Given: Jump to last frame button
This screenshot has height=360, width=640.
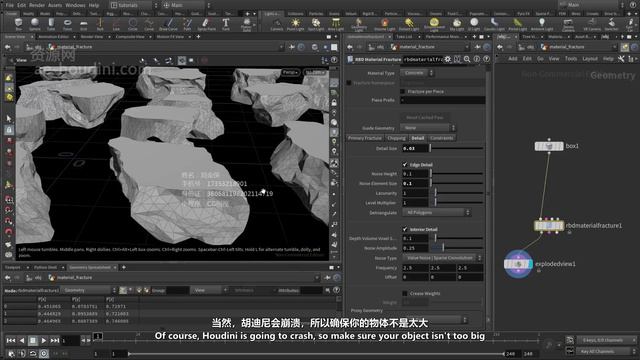Looking at the screenshot, I should click(55, 340).
